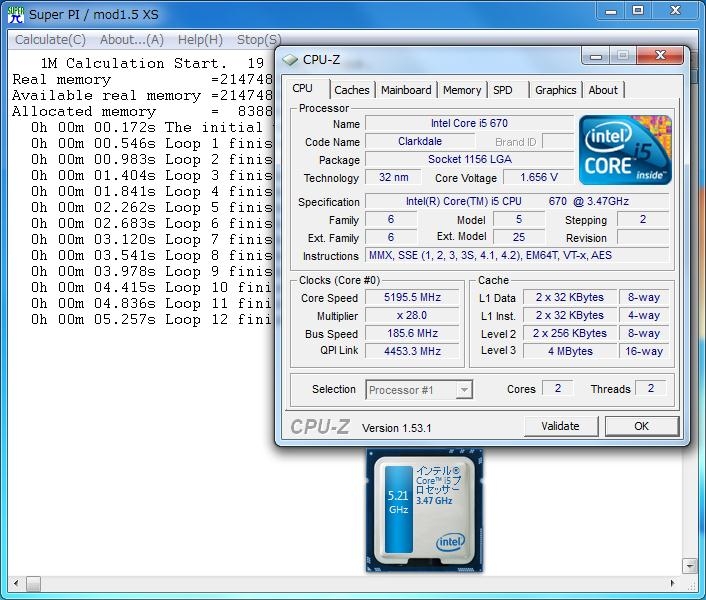Switch to the Memory tab in CPU-Z
The height and width of the screenshot is (600, 706).
pos(462,90)
